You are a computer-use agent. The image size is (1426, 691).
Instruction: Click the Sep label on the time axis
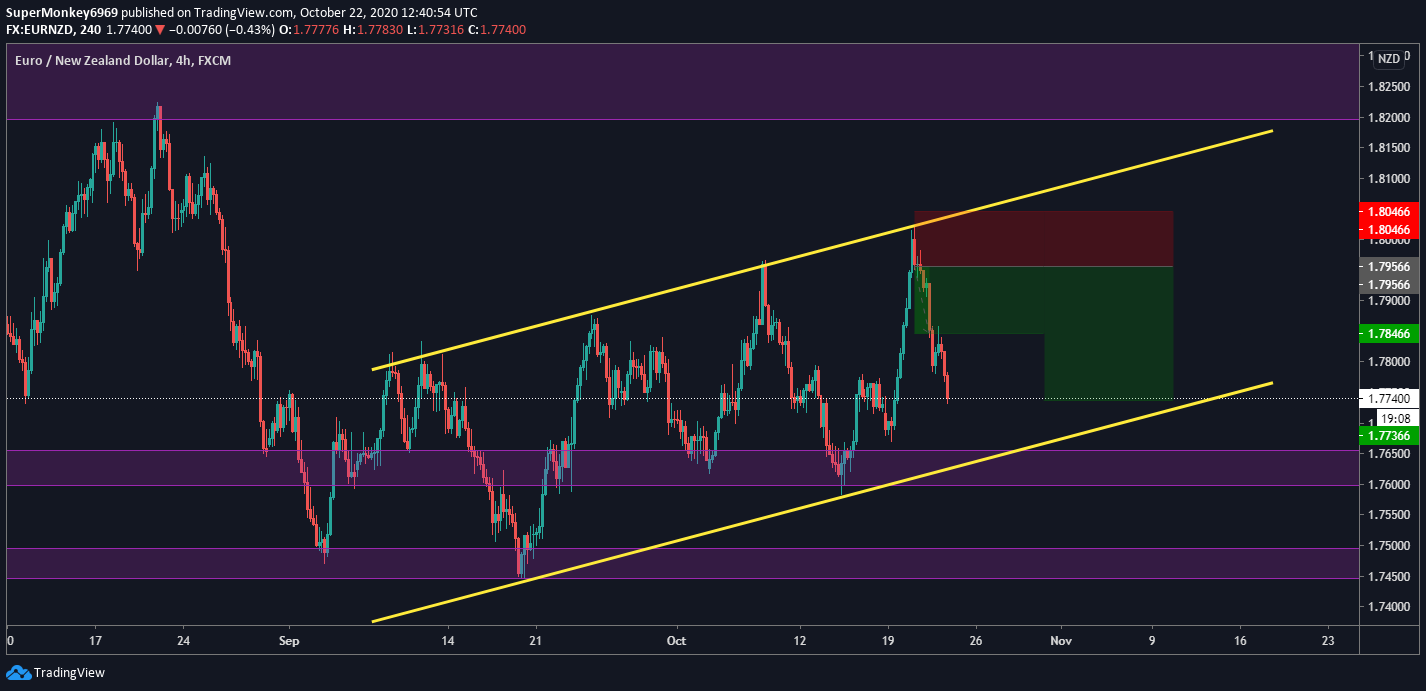coord(289,640)
